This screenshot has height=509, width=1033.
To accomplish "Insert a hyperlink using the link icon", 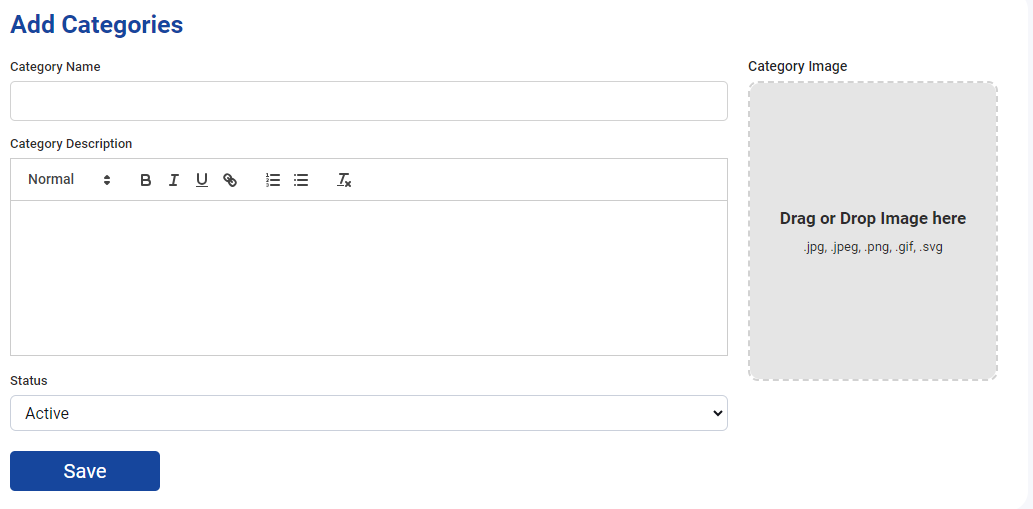I will [230, 180].
